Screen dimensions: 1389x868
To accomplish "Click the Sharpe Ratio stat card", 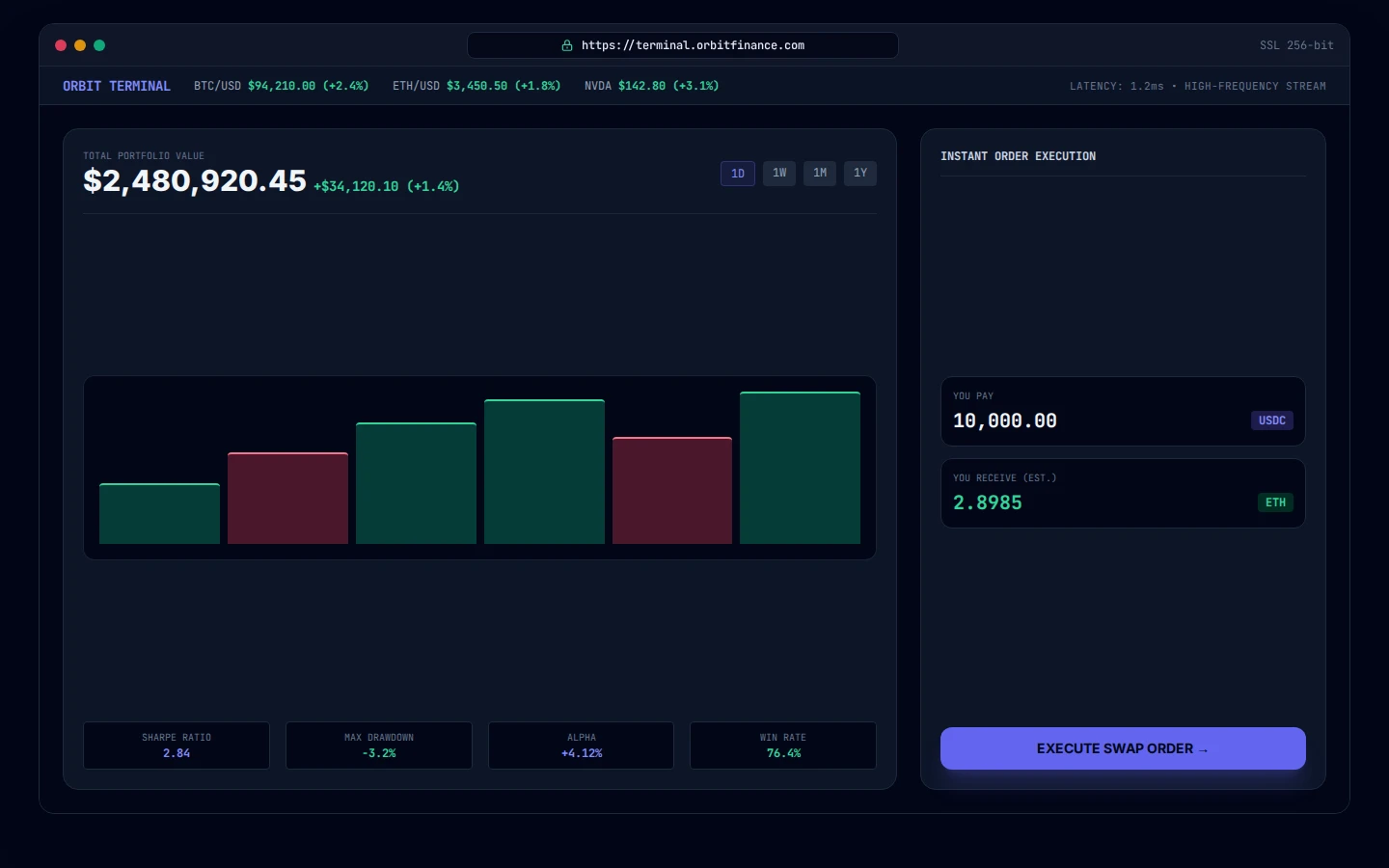I will pos(177,746).
